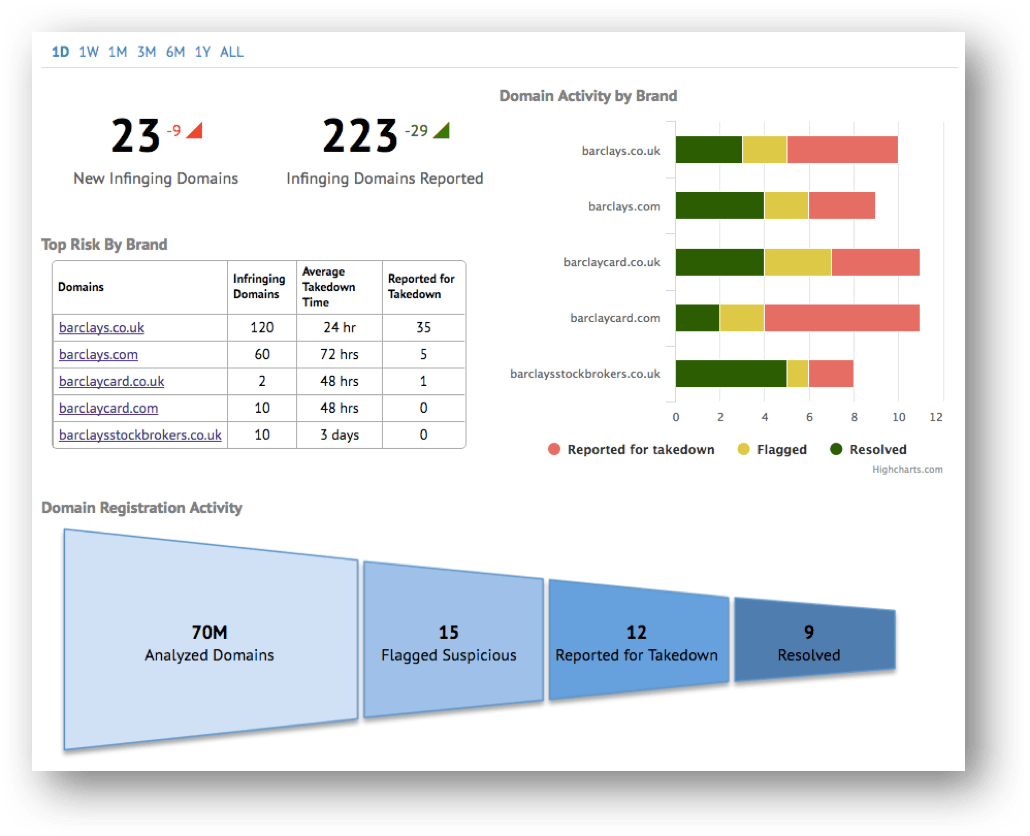The height and width of the screenshot is (836, 1030).
Task: Click the green resolved bar for barclaycard.co.uk
Action: point(720,263)
